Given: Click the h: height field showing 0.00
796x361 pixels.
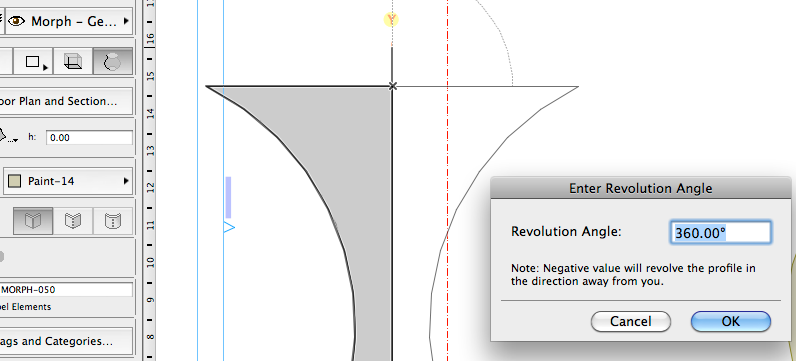Looking at the screenshot, I should click(x=89, y=138).
